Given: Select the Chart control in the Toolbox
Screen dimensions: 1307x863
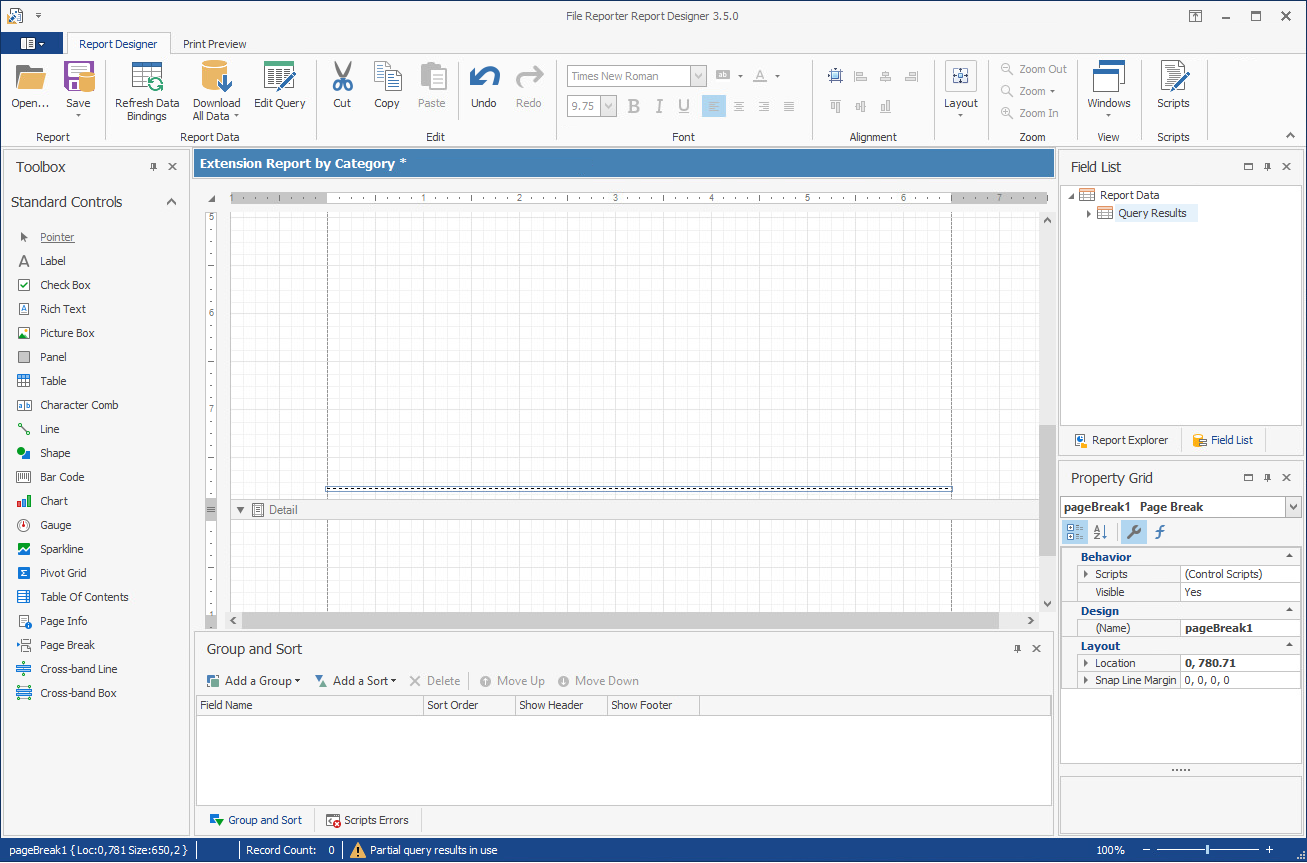Looking at the screenshot, I should [62, 500].
